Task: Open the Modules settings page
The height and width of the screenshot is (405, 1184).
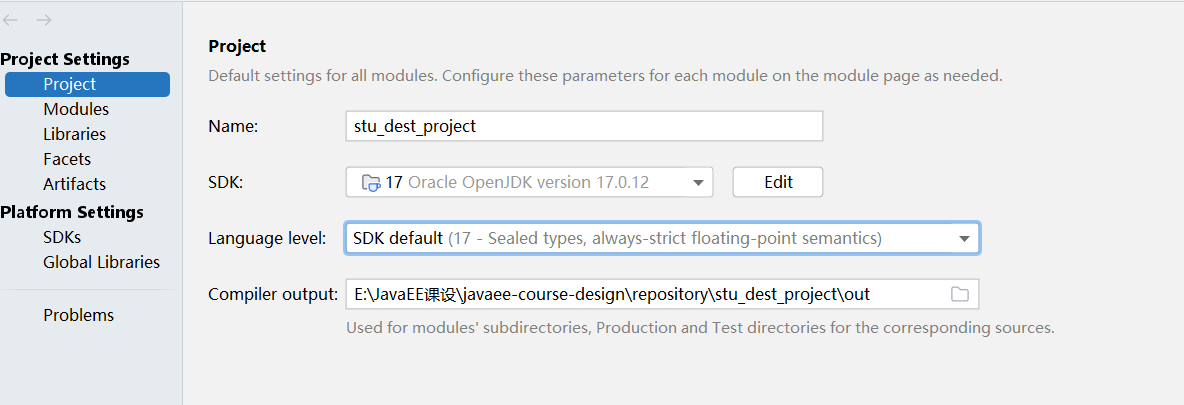Action: [x=76, y=109]
